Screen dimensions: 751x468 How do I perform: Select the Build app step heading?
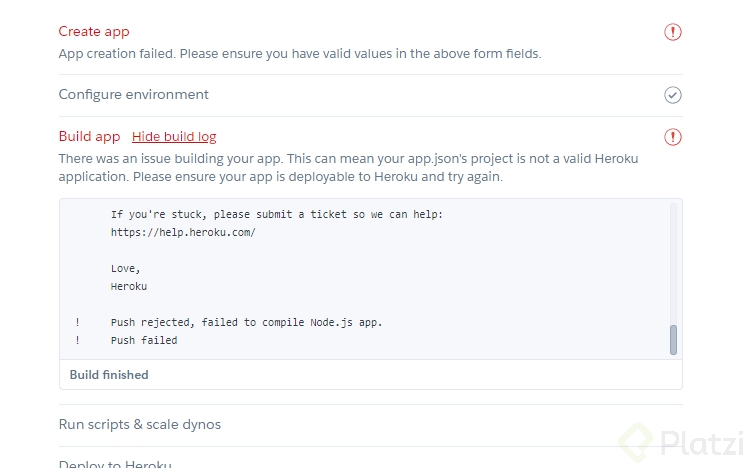coord(89,137)
